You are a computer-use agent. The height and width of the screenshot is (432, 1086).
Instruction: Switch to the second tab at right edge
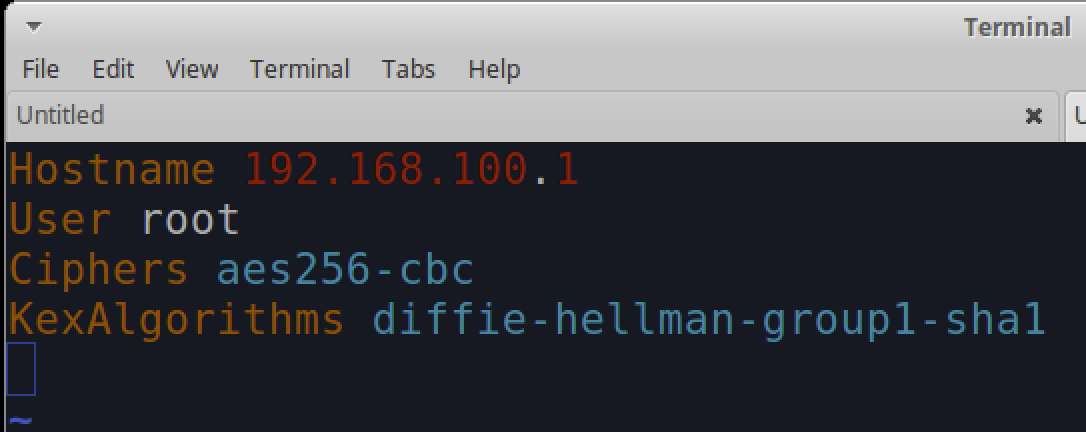click(x=1078, y=116)
